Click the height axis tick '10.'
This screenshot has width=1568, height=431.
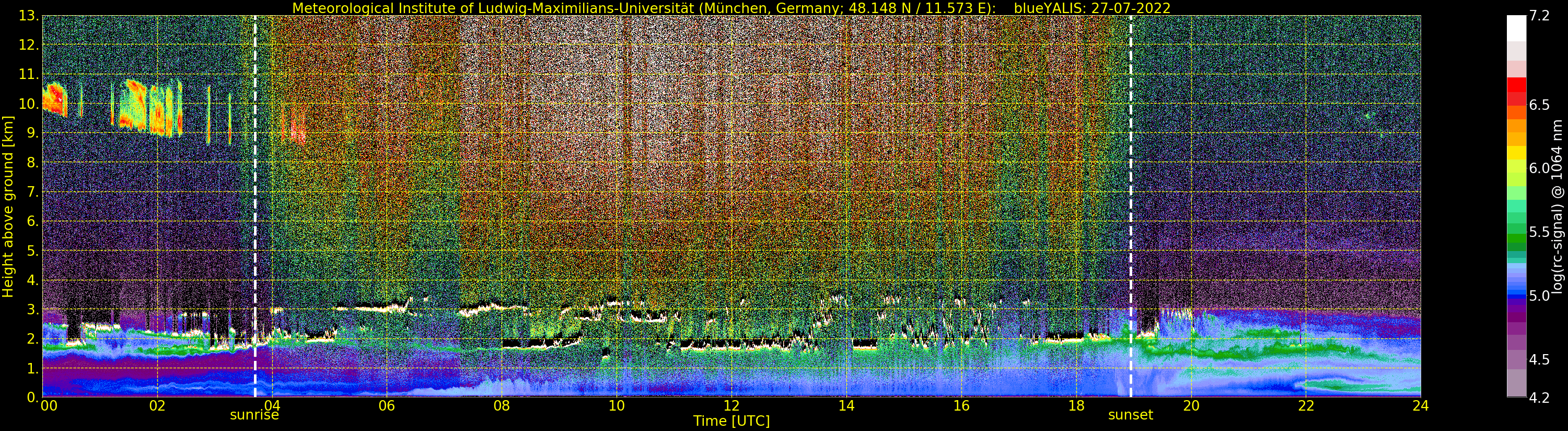point(28,104)
